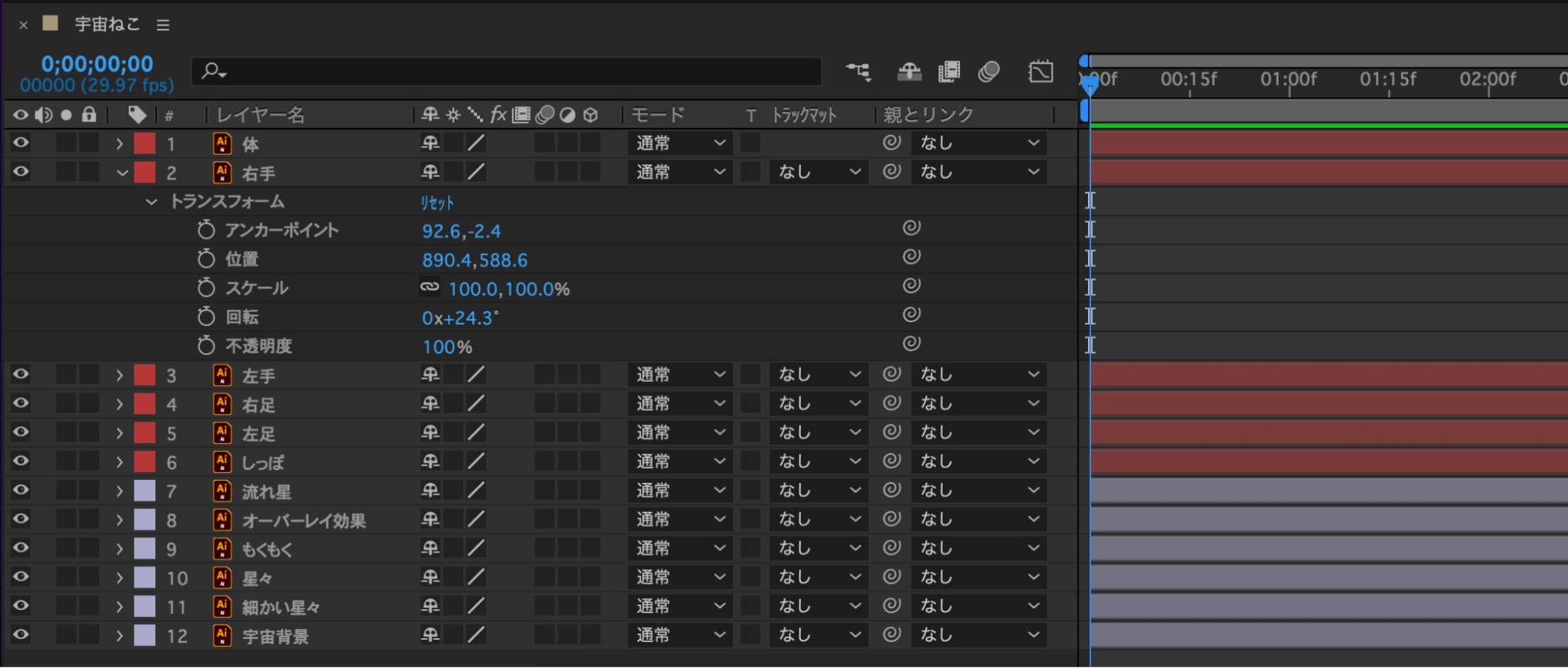Collapse the 右手 layer properties
Screen dimensions: 1568x668
point(122,172)
